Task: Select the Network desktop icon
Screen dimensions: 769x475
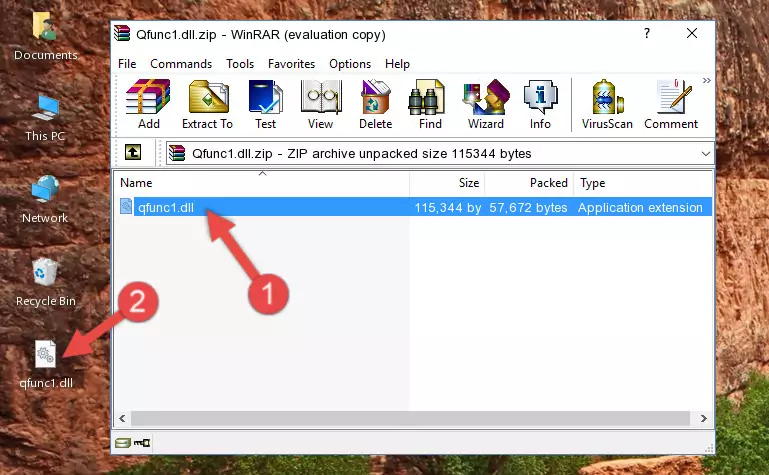Action: (45, 200)
